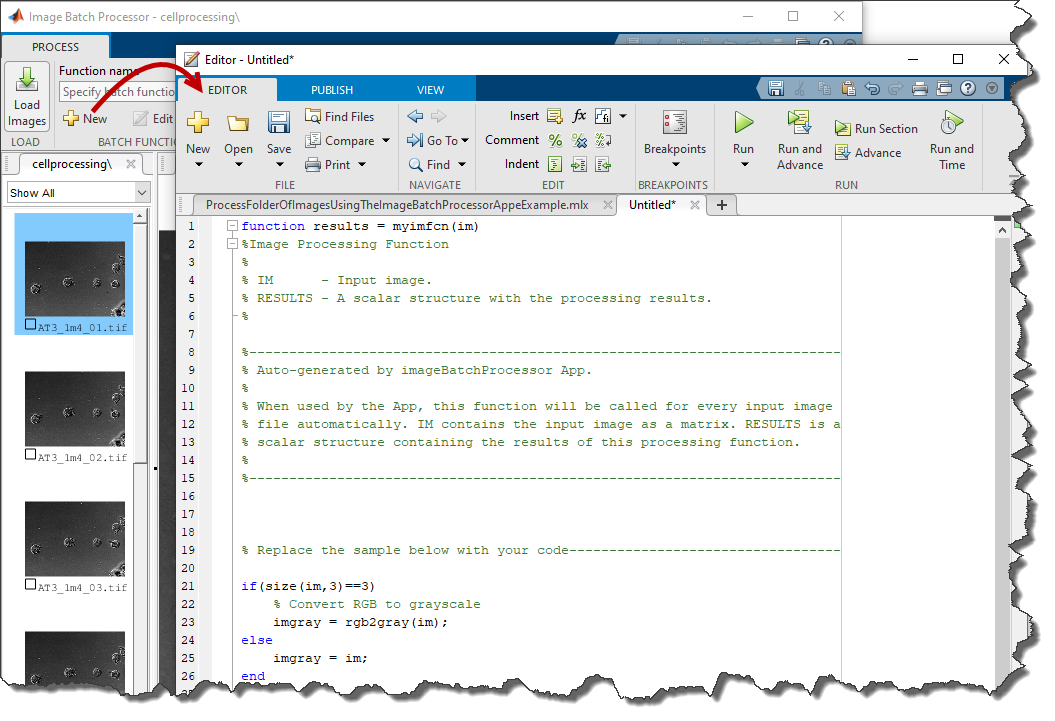The image size is (1055, 721).
Task: Close the Untitled* document tab
Action: (695, 205)
